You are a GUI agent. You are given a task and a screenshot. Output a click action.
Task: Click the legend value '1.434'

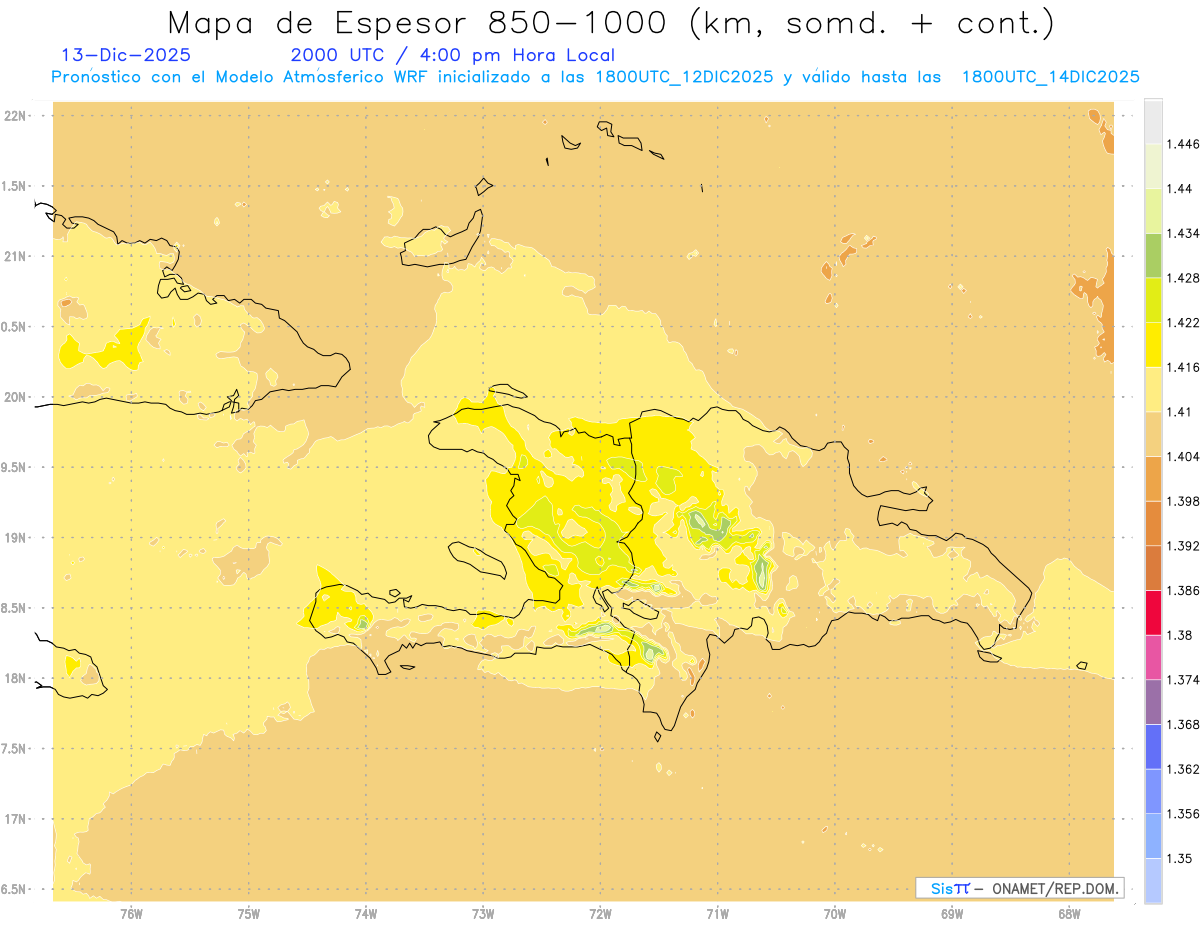pyautogui.click(x=1182, y=233)
